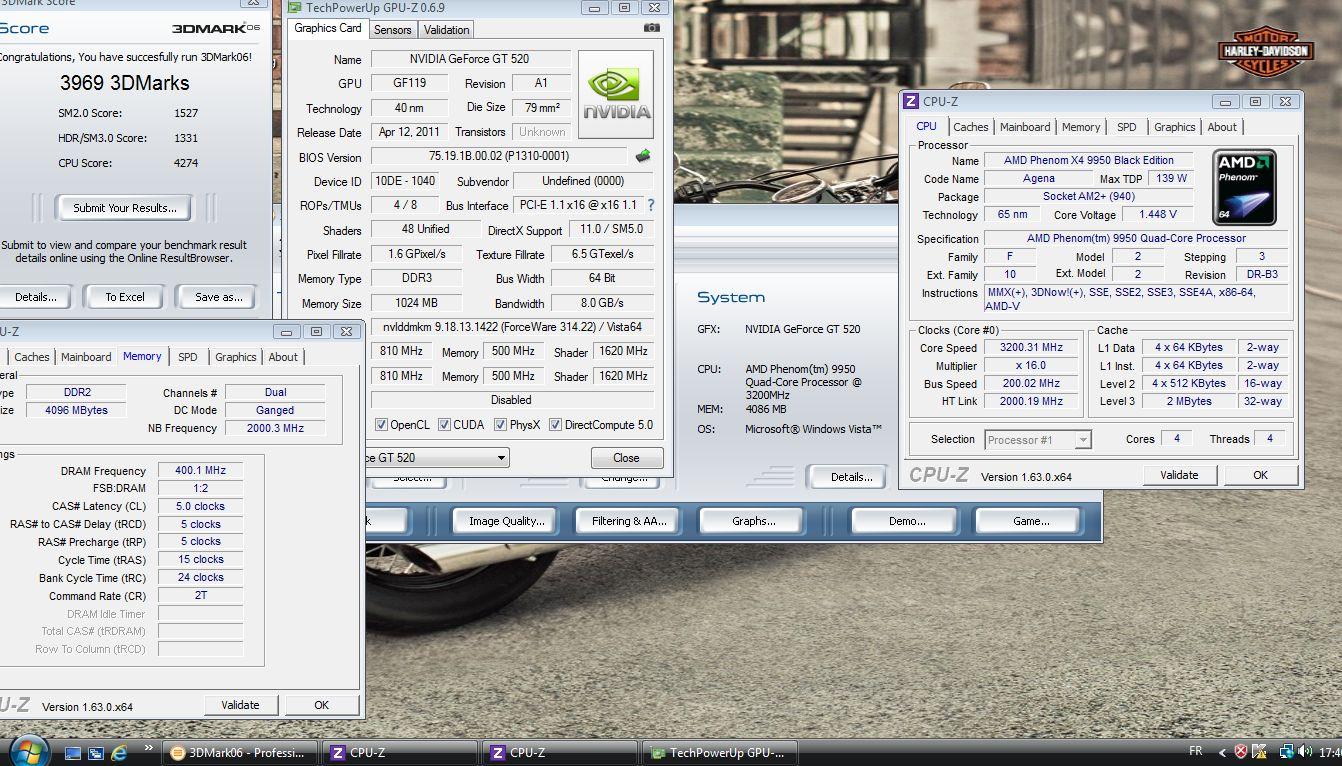1342x766 pixels.
Task: Click Core Speed value 3200.31 MHz
Action: pos(1031,347)
